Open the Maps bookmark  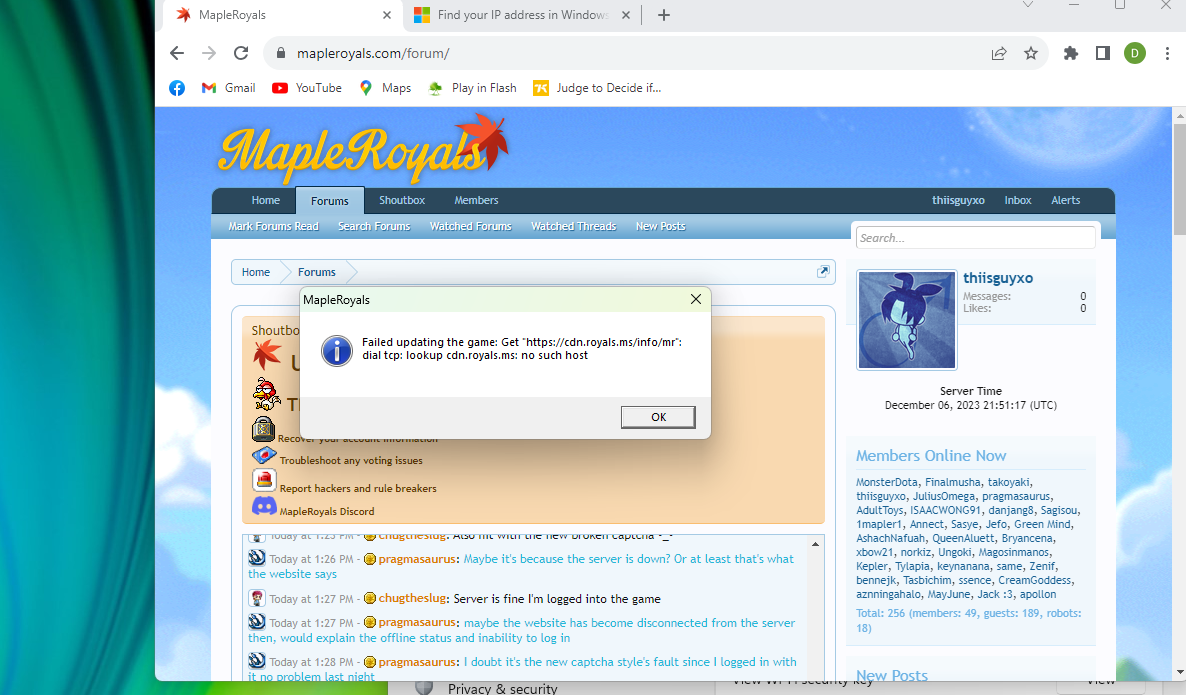(x=385, y=88)
